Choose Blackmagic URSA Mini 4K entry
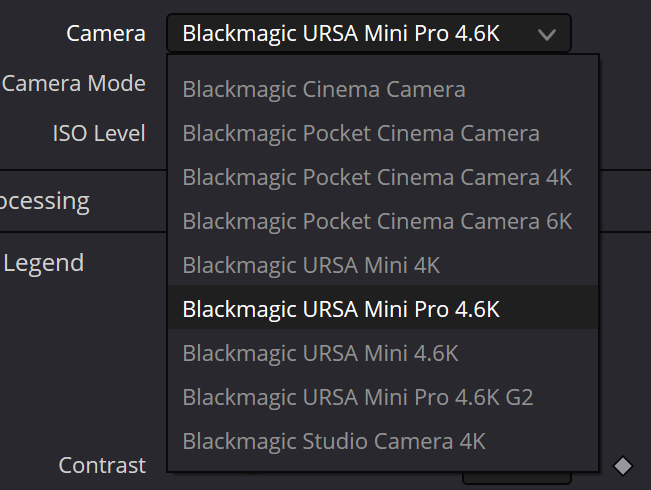This screenshot has width=651, height=490. (383, 265)
